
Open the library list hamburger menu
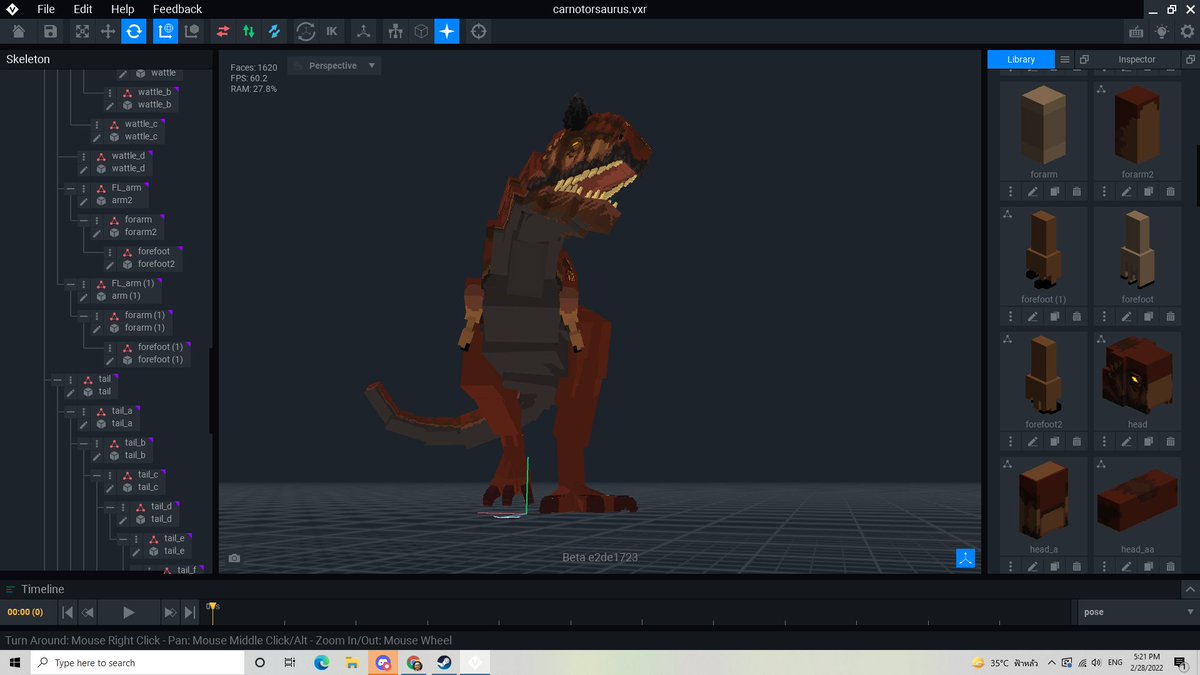(1065, 59)
